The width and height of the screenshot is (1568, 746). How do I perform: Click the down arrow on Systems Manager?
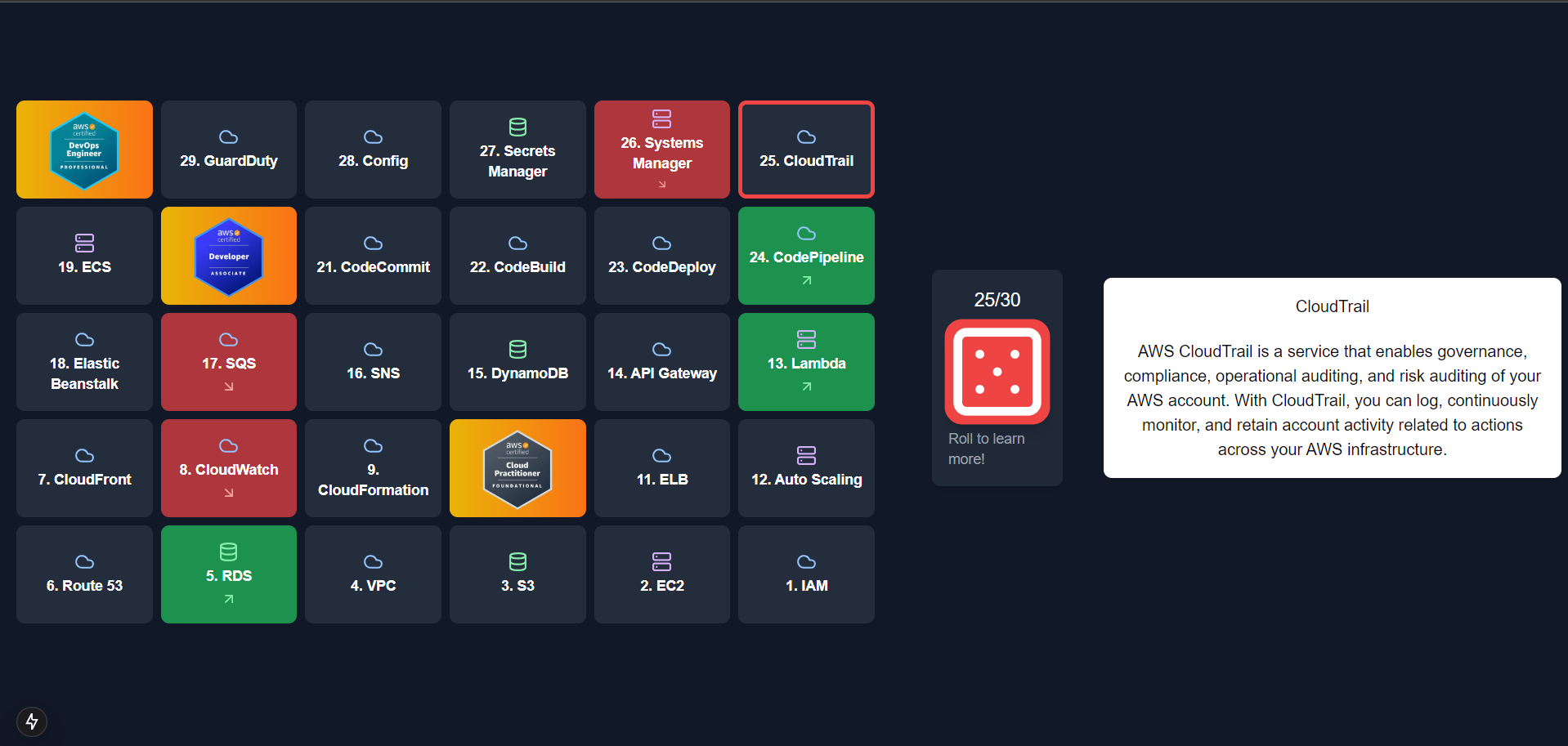pos(662,185)
